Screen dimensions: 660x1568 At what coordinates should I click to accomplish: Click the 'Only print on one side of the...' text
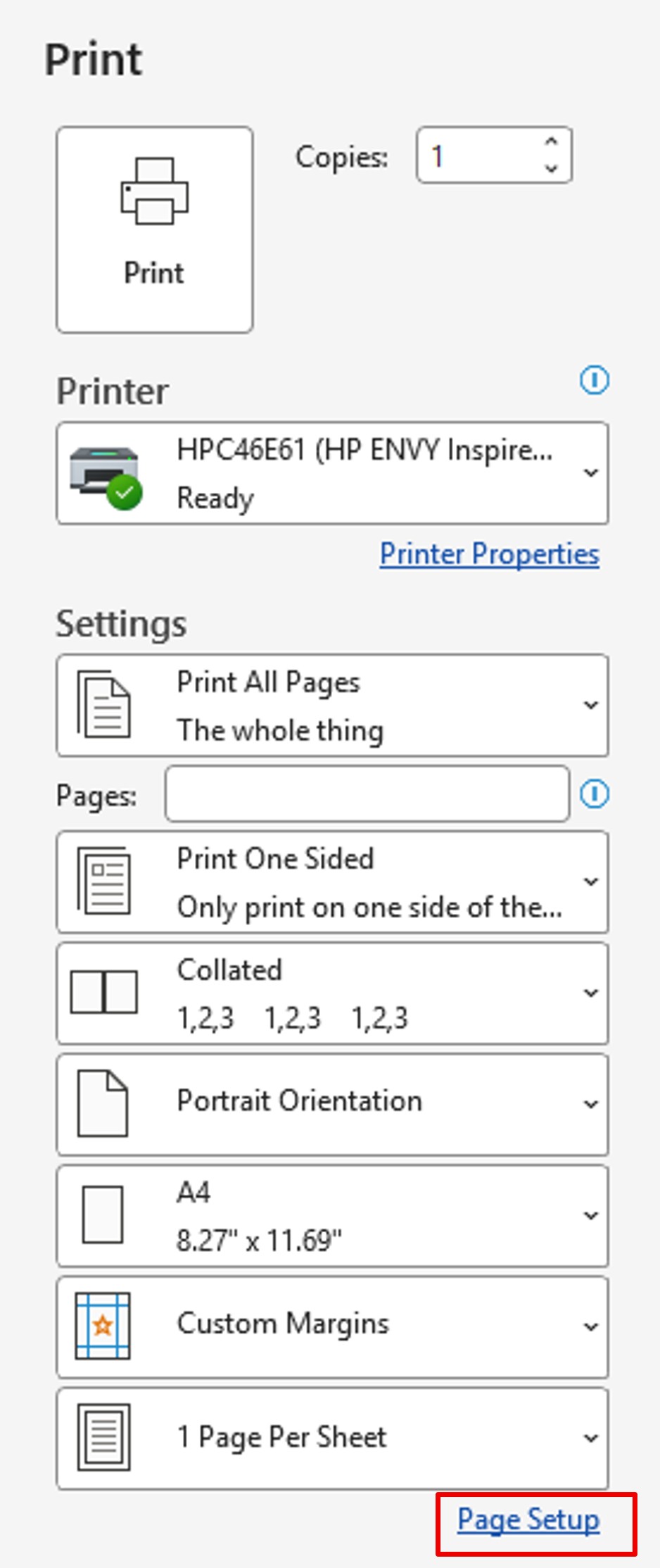click(x=370, y=907)
